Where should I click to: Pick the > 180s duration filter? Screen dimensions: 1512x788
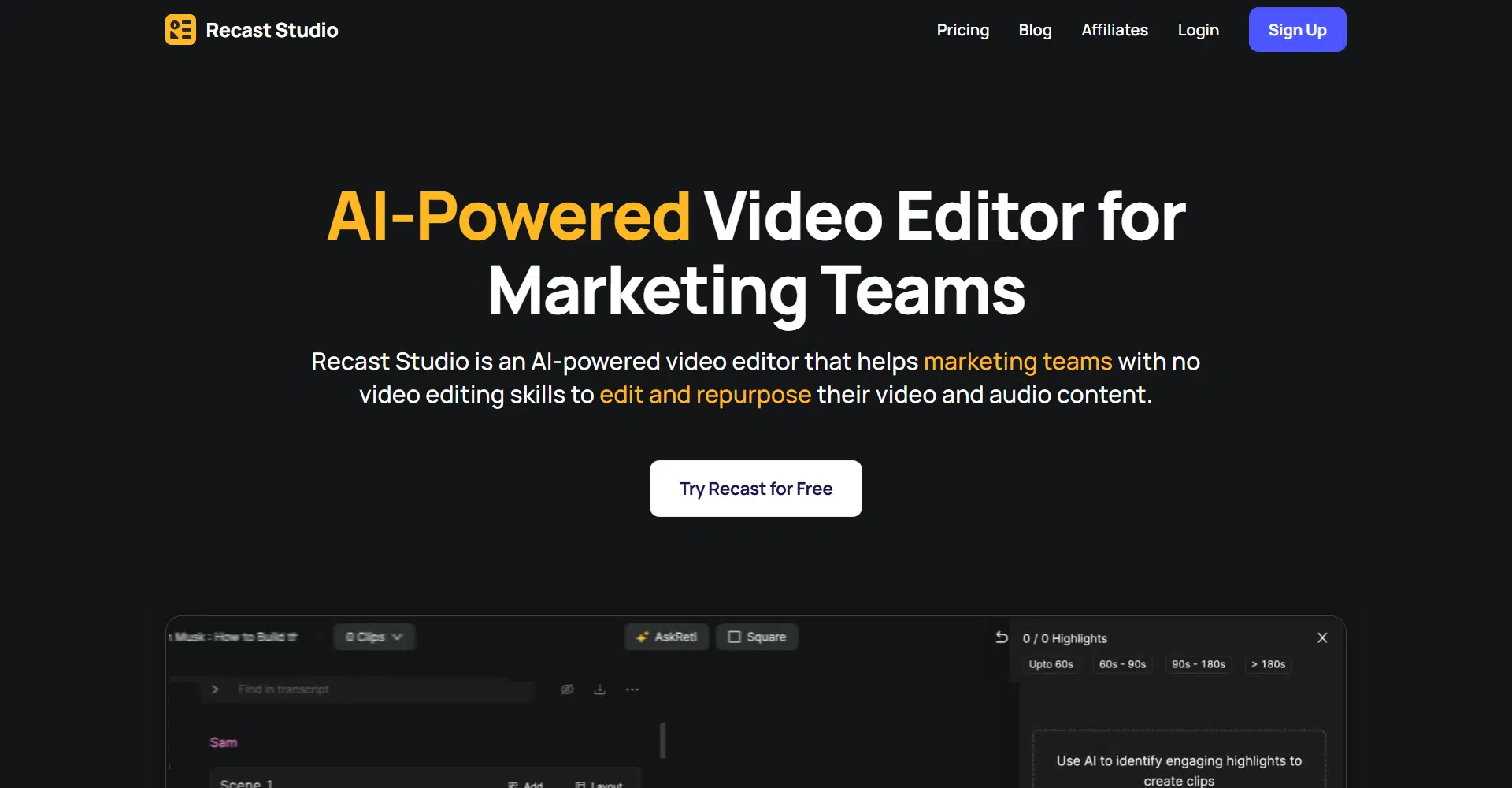tap(1268, 664)
